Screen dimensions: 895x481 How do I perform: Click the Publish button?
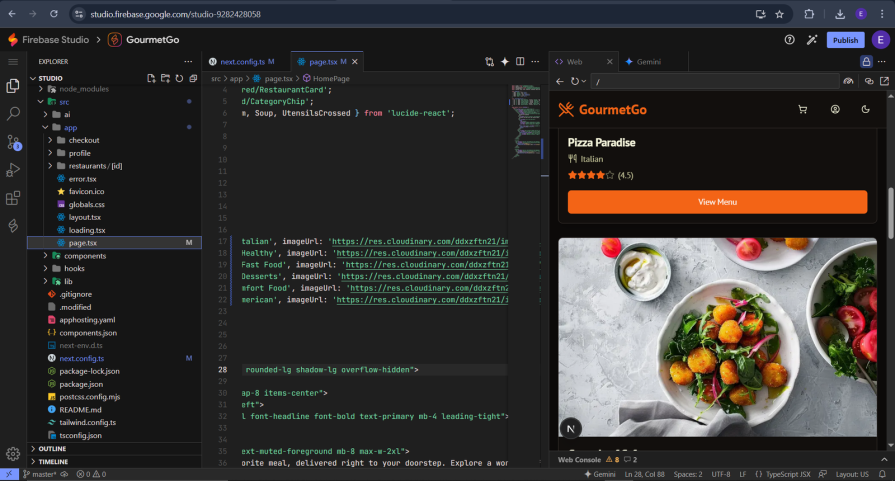click(x=845, y=40)
